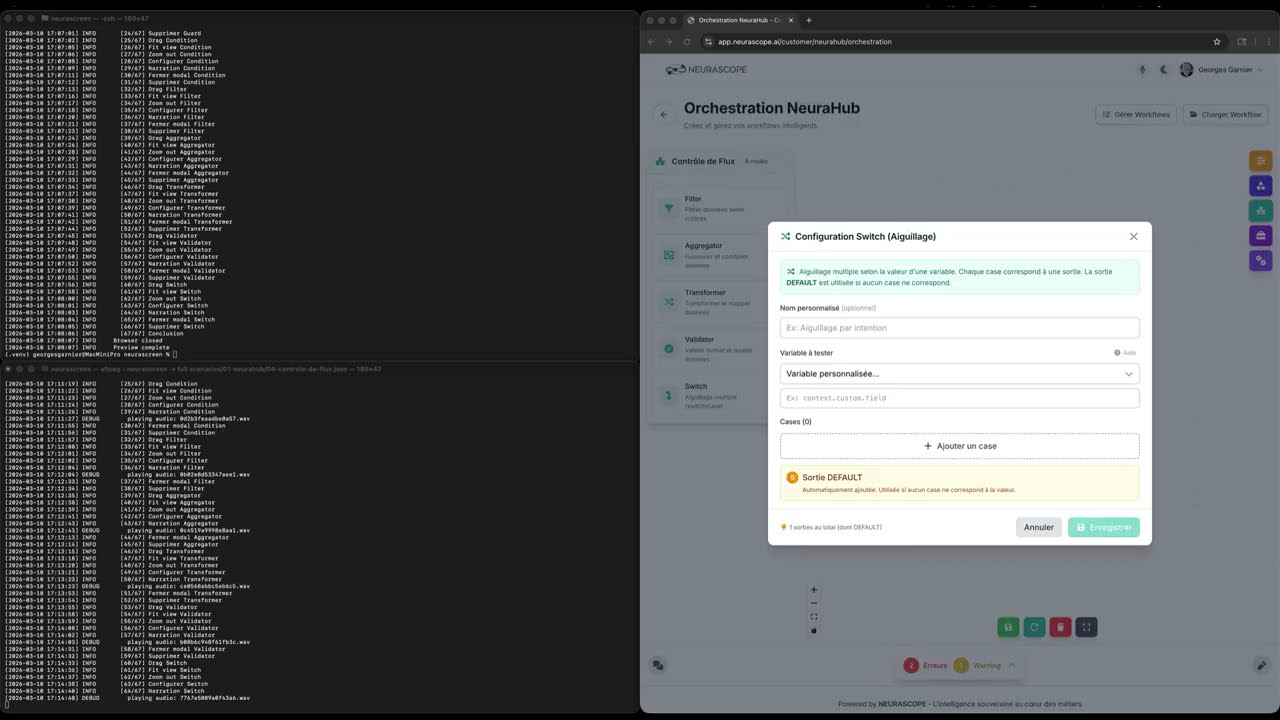Click the pencil edit icon

1262,665
